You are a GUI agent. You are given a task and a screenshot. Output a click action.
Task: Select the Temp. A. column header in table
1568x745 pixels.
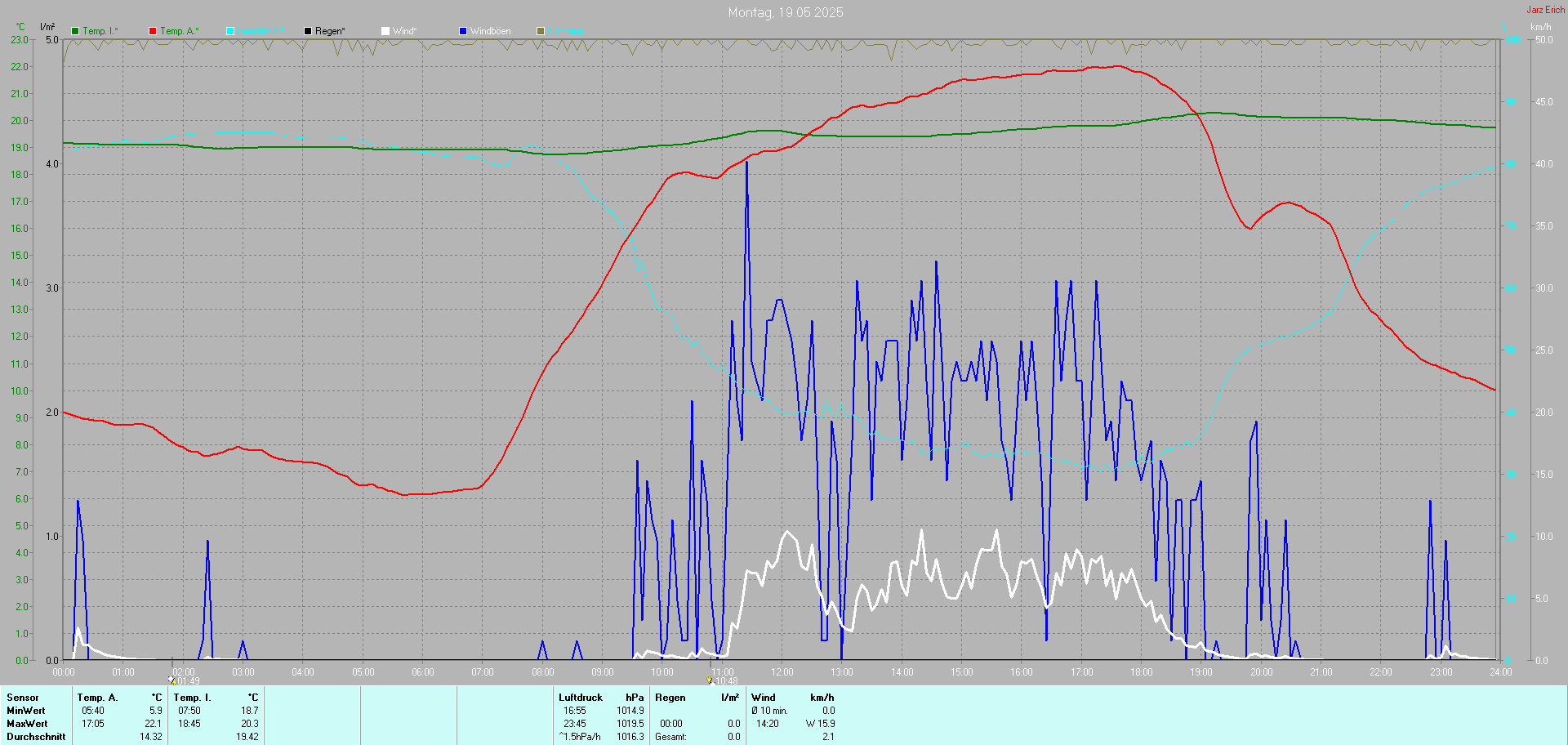(97, 698)
